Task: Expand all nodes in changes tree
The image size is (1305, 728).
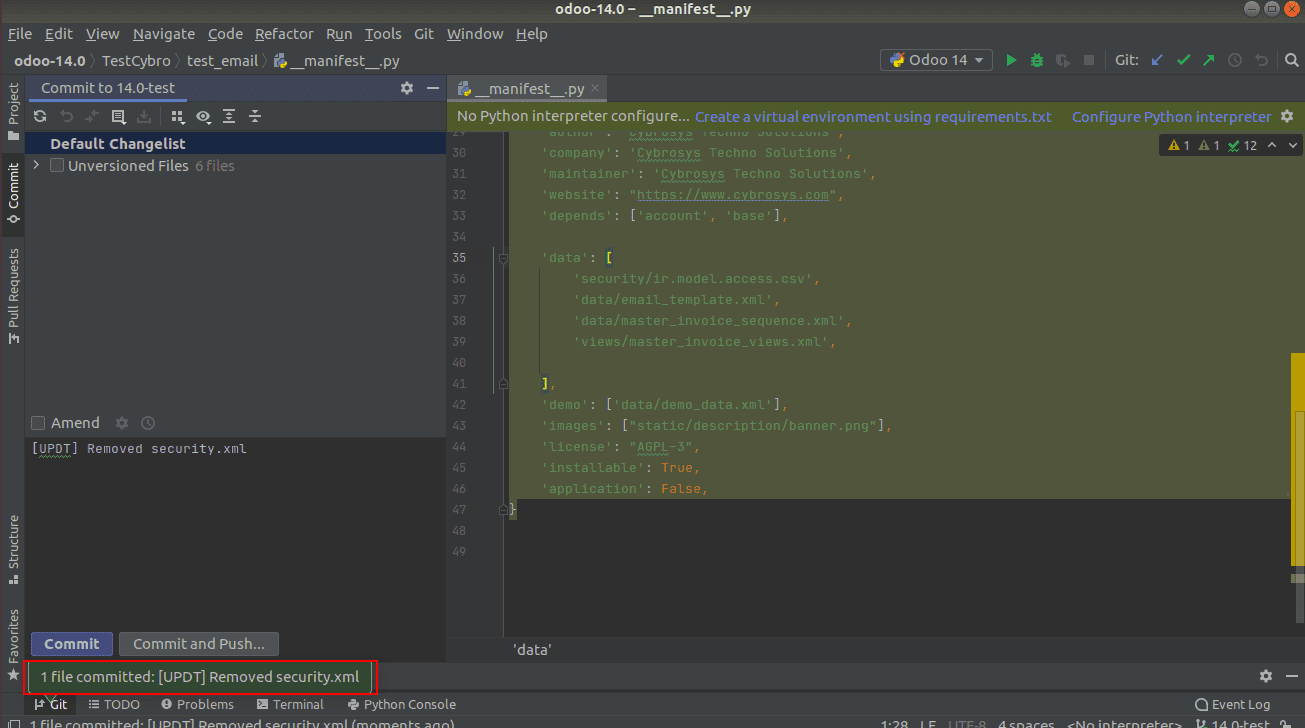Action: pyautogui.click(x=229, y=116)
